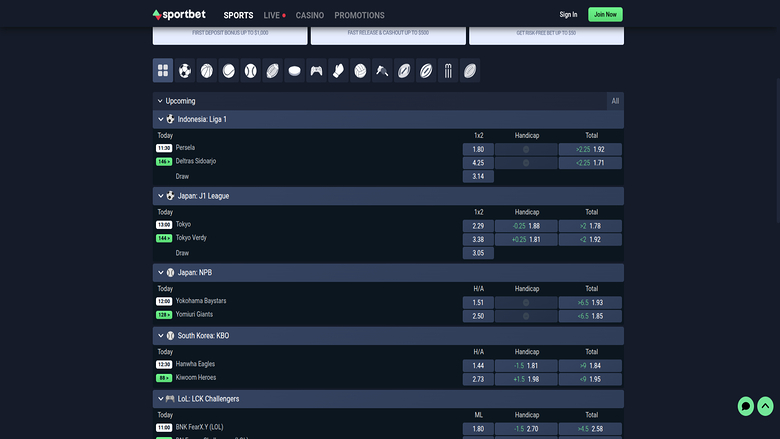The image size is (780, 439).
Task: Bet on Persela at 1.80
Action: click(478, 149)
